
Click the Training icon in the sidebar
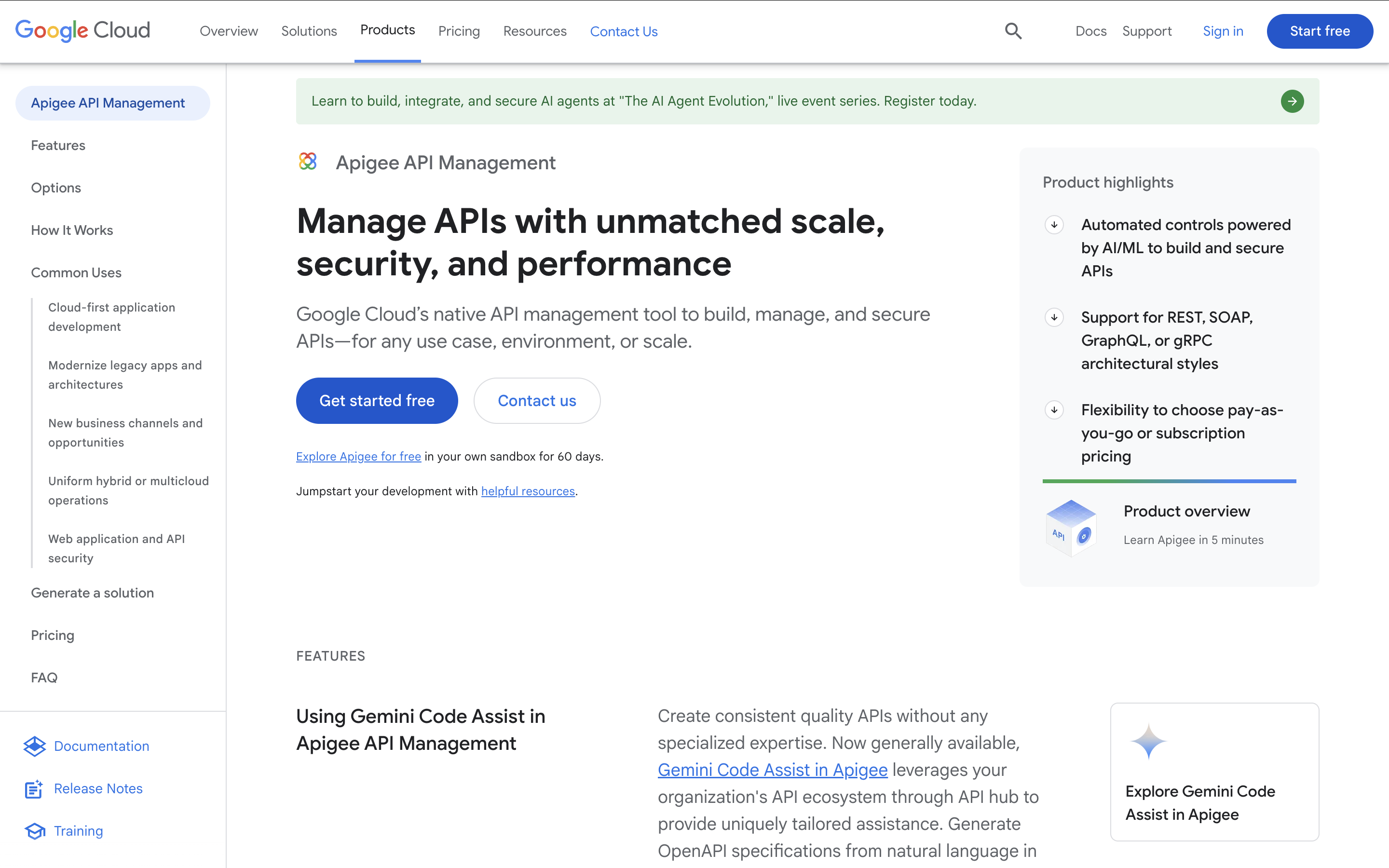tap(34, 831)
